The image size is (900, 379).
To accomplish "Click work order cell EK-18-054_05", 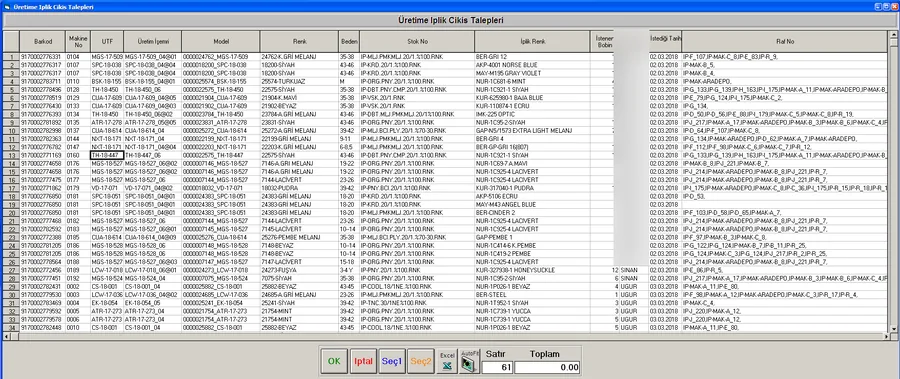I will coord(153,303).
